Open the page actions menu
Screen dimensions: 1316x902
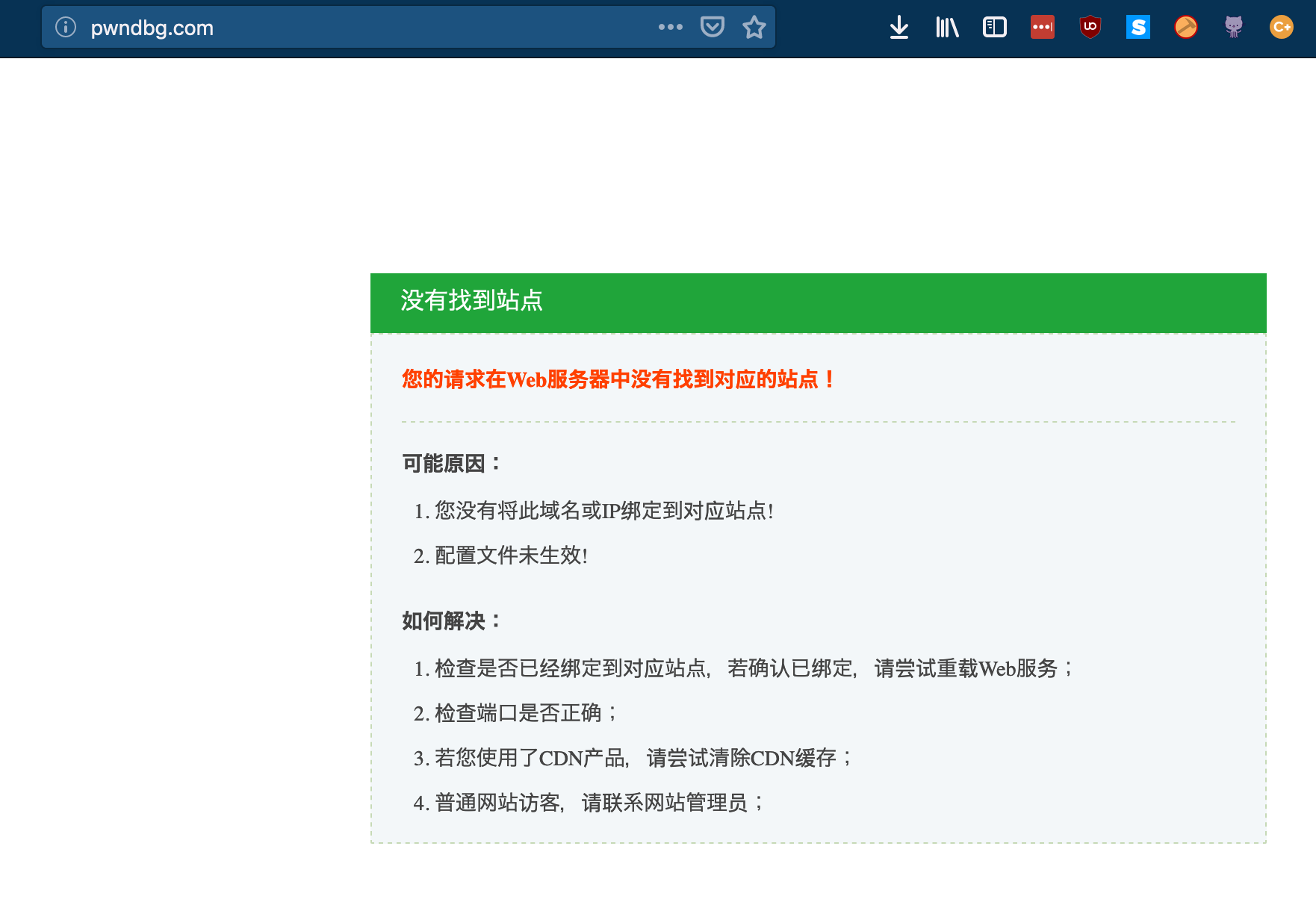point(670,27)
